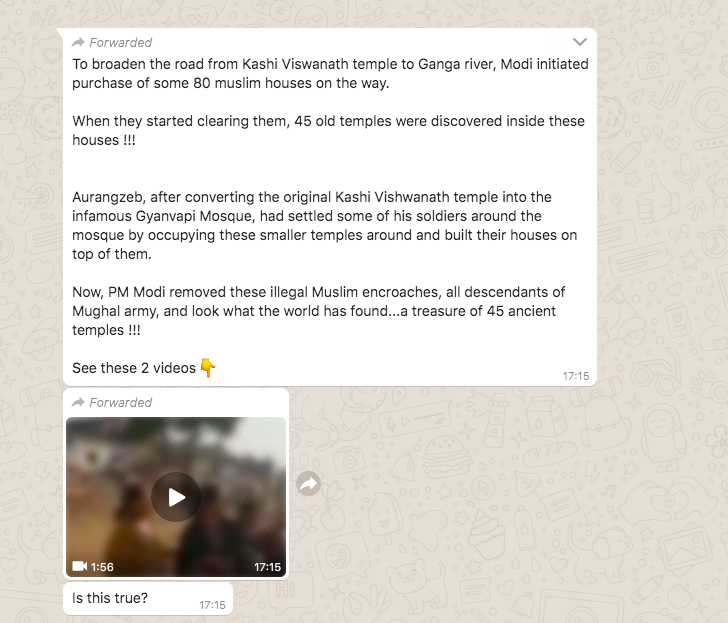Viewport: 728px width, 623px height.
Task: Click the 1:56 video duration label
Action: [x=102, y=567]
